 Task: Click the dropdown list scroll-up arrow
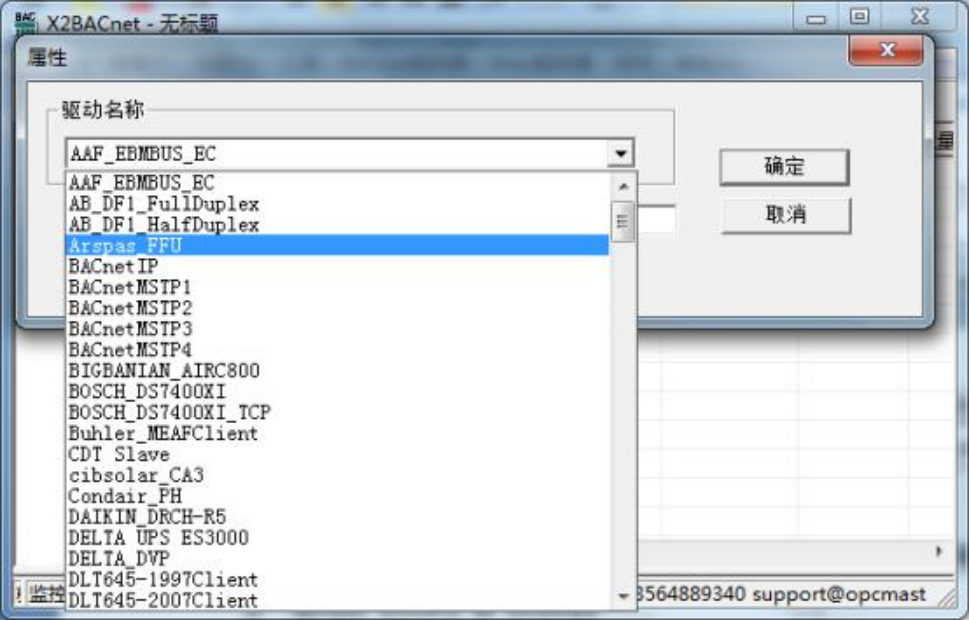[623, 186]
